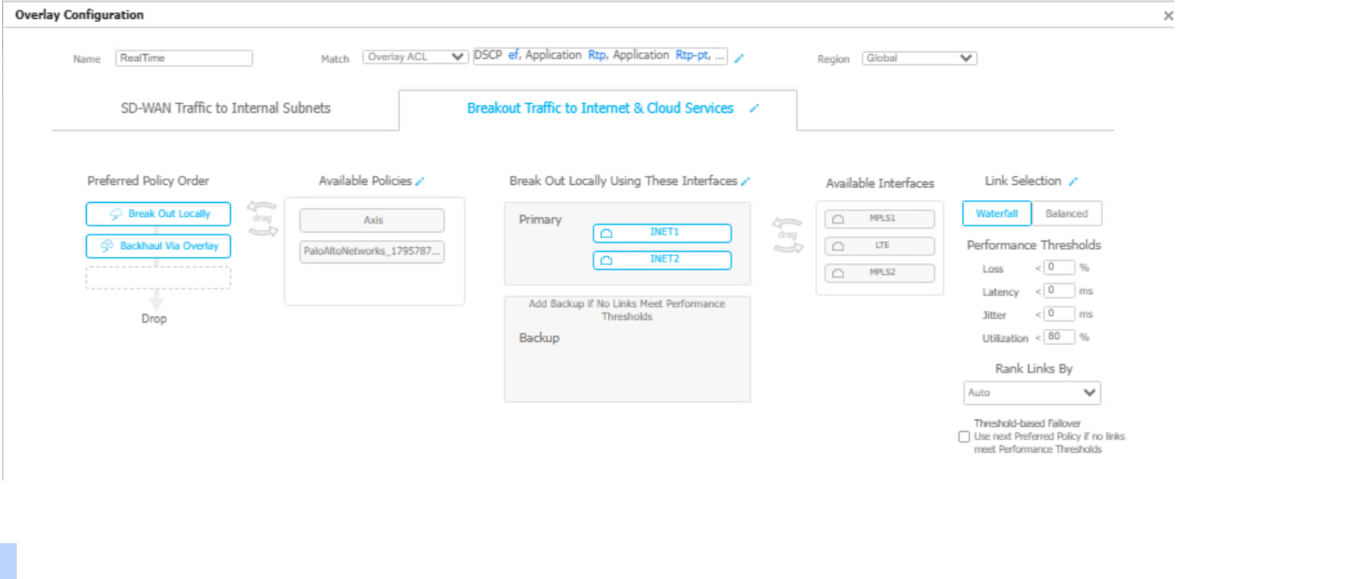
Task: Click pencil icon on Breakout Traffic tab
Action: (x=754, y=108)
